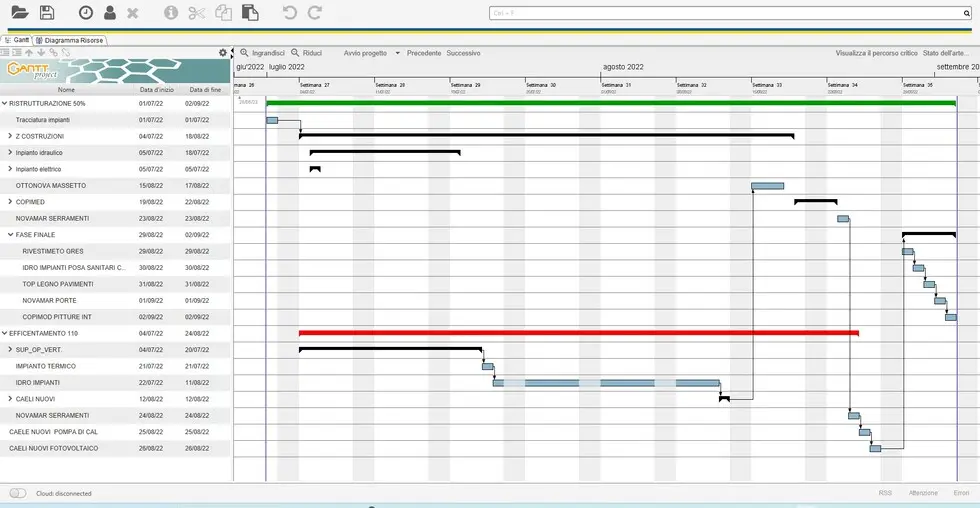This screenshot has height=508, width=980.
Task: Click the clock icon to add a task
Action: 86,13
